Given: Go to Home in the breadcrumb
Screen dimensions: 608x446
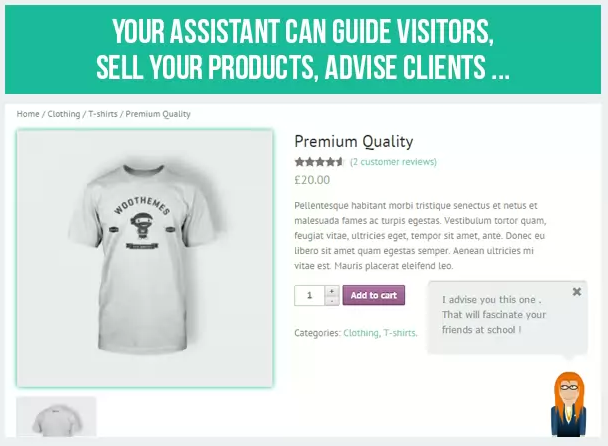Looking at the screenshot, I should [x=28, y=114].
